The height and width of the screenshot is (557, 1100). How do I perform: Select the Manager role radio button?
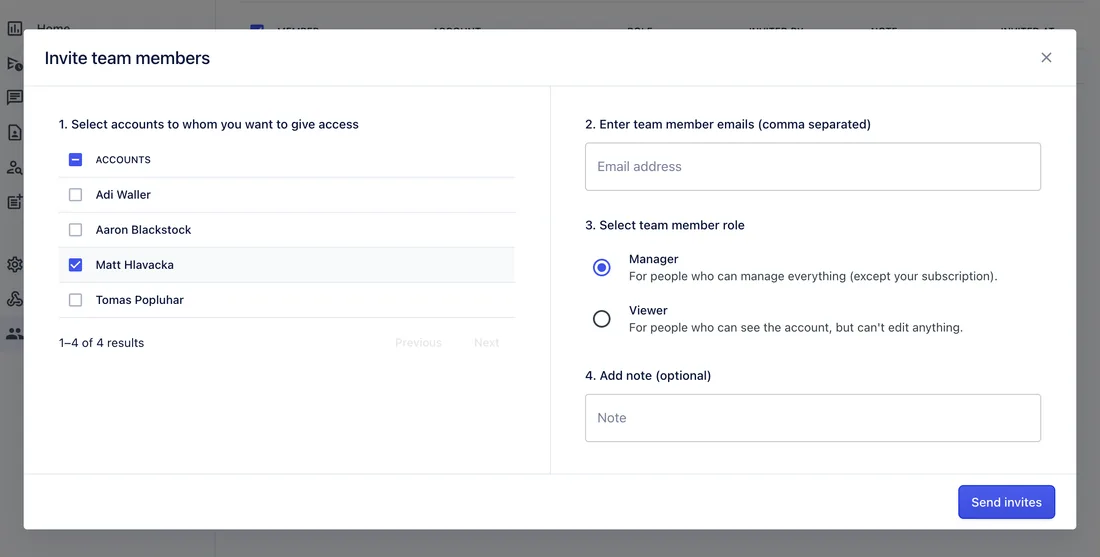601,267
